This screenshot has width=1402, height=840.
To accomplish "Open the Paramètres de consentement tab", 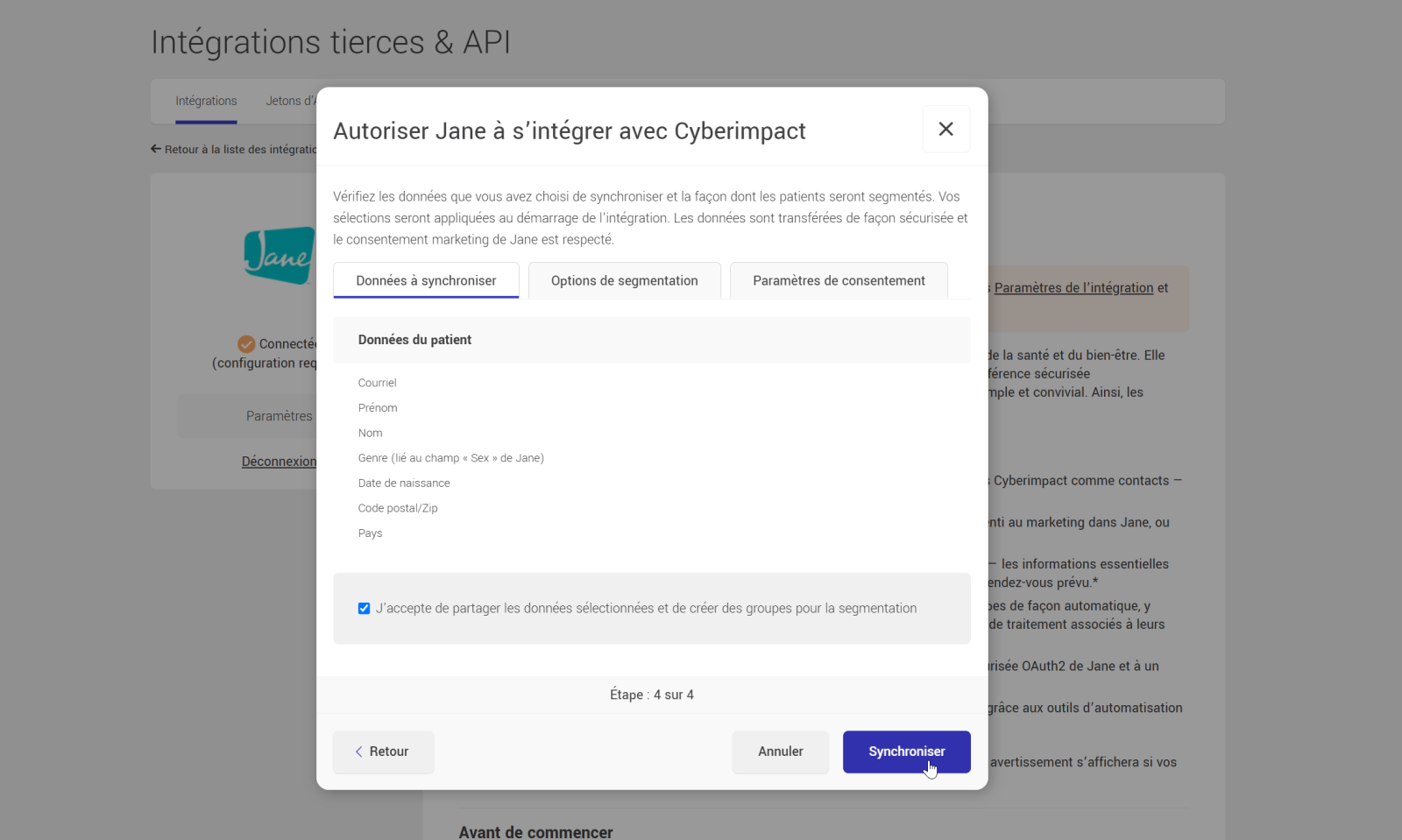I will coord(839,280).
